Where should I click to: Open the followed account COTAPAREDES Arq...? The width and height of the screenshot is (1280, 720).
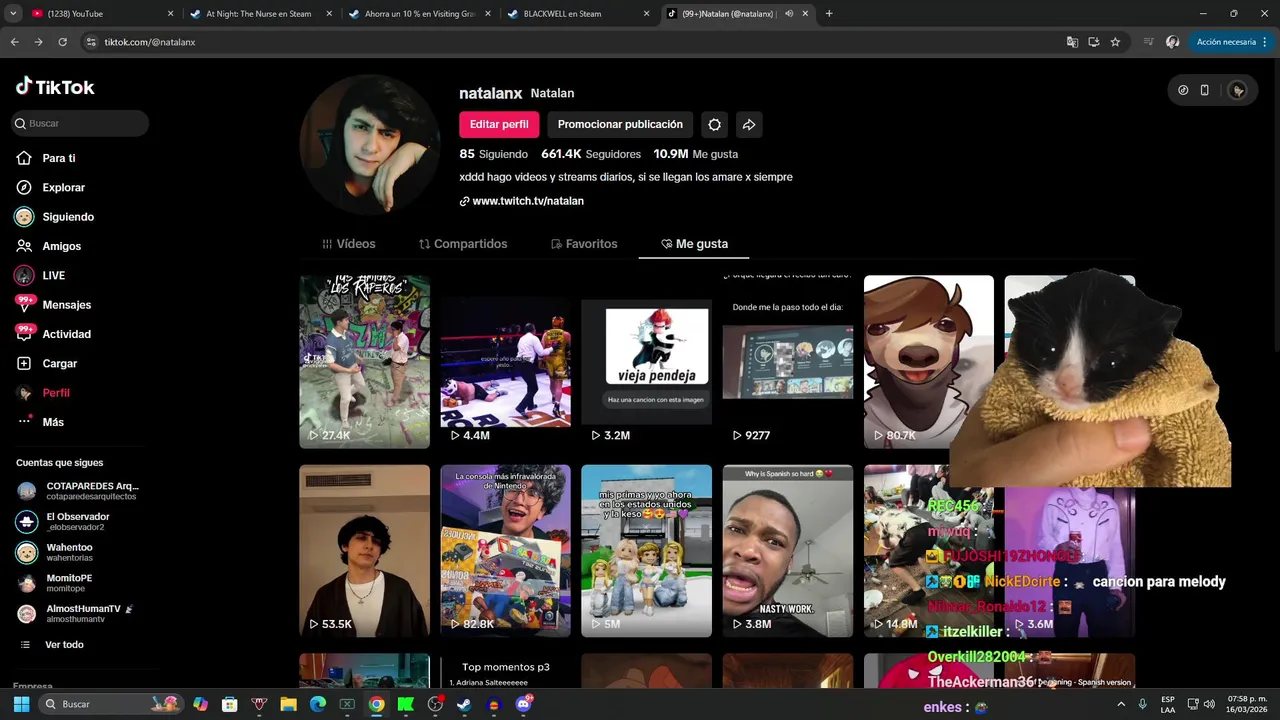tap(78, 491)
